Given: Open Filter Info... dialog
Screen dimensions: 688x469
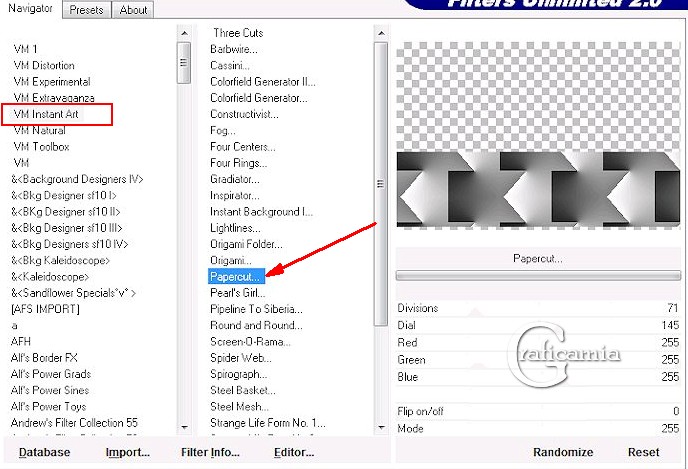Looking at the screenshot, I should [210, 452].
